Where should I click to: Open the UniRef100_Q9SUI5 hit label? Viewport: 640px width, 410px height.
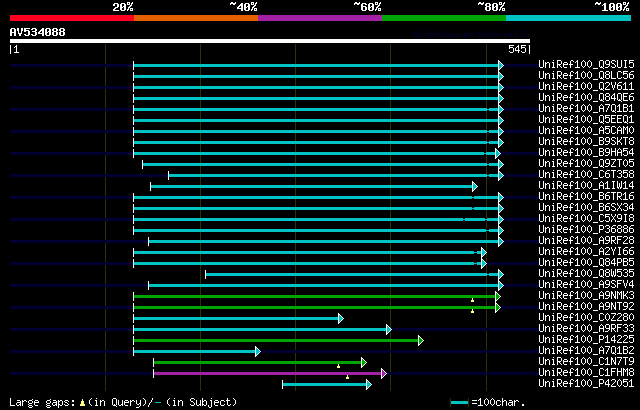point(586,64)
